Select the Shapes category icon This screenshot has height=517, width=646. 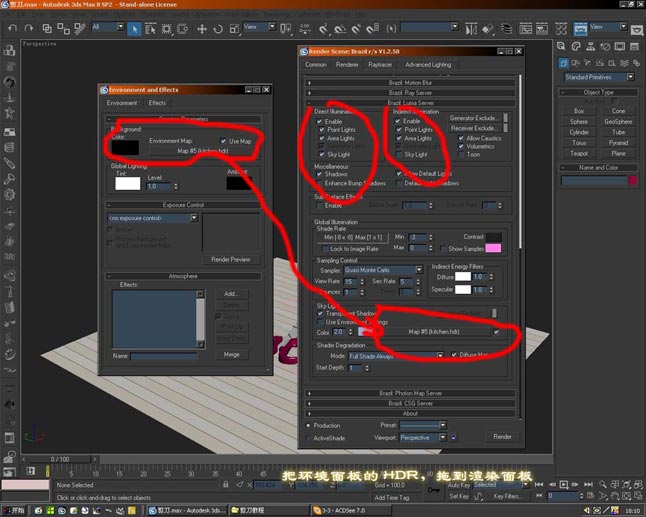[x=576, y=63]
